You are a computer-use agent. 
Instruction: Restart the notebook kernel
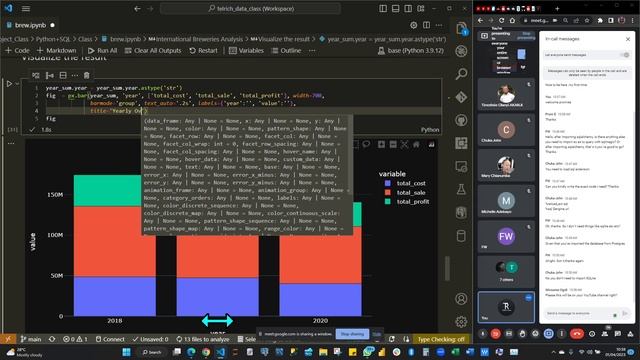(x=203, y=51)
